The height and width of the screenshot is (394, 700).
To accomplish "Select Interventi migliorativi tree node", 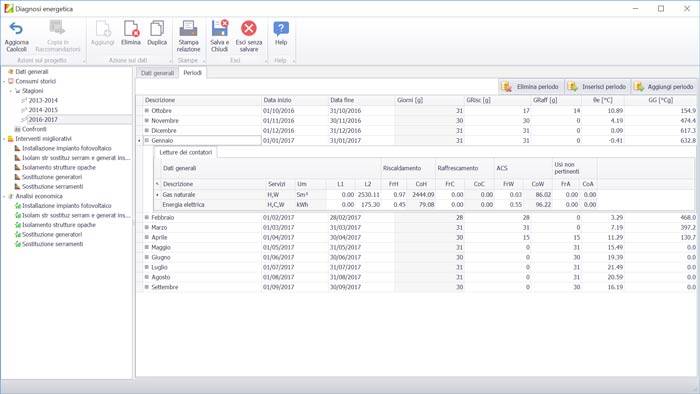I will click(x=43, y=139).
